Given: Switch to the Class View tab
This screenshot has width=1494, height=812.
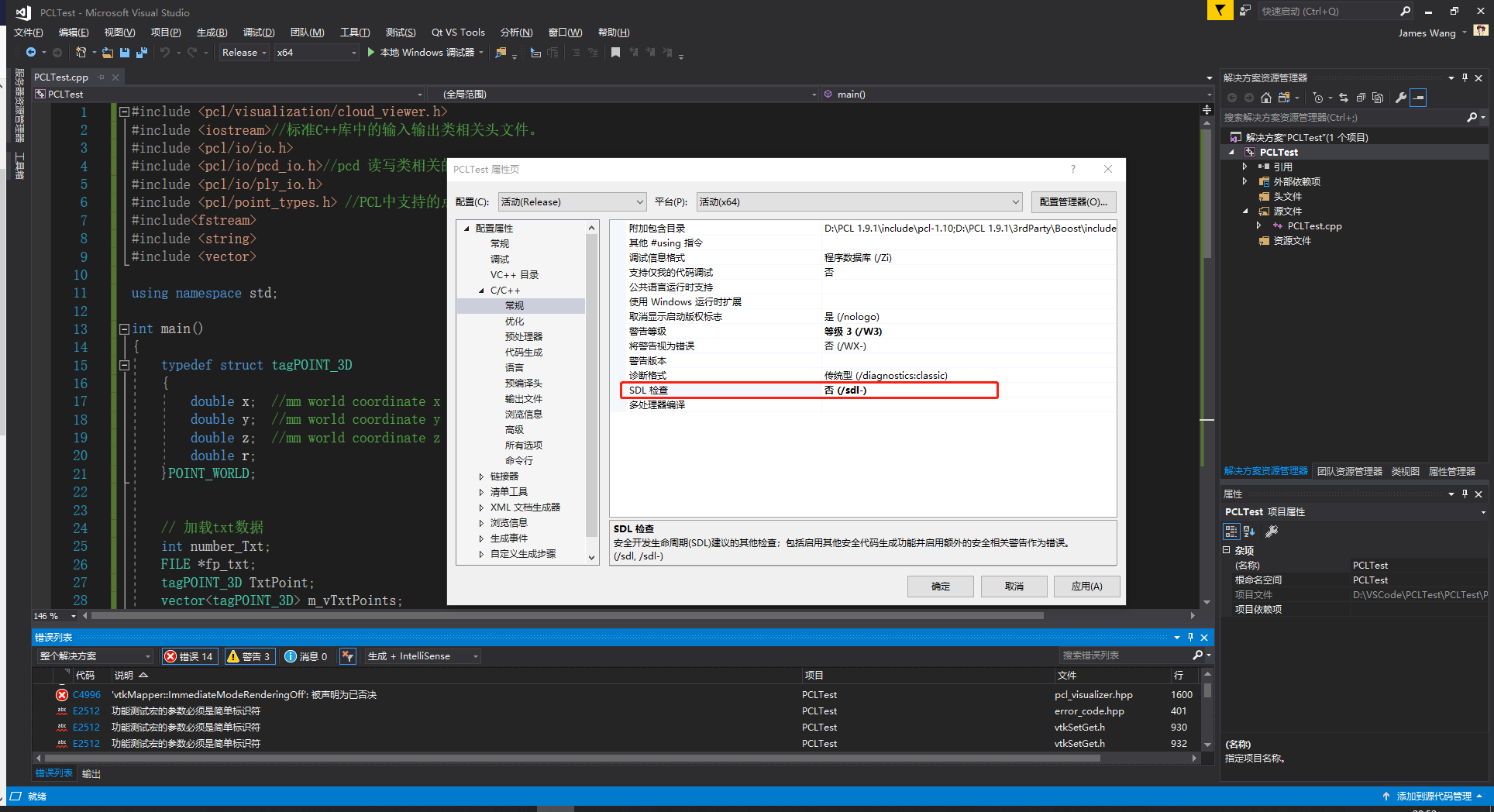Looking at the screenshot, I should (x=1405, y=471).
